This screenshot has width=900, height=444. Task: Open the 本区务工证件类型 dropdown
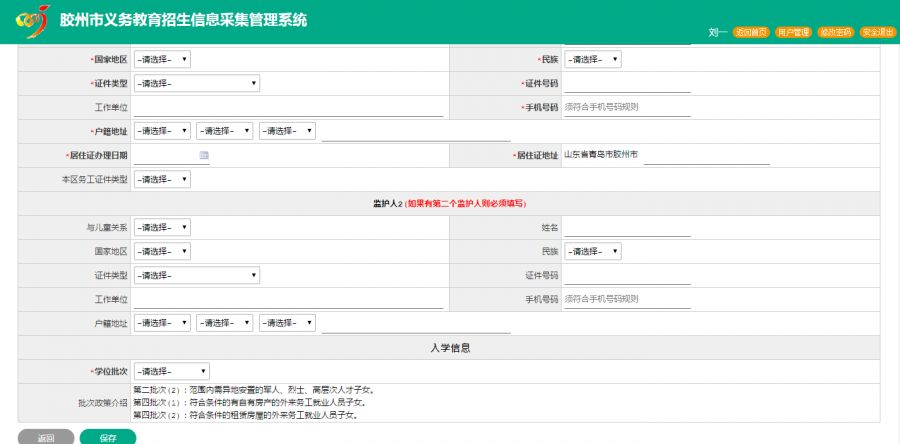162,180
